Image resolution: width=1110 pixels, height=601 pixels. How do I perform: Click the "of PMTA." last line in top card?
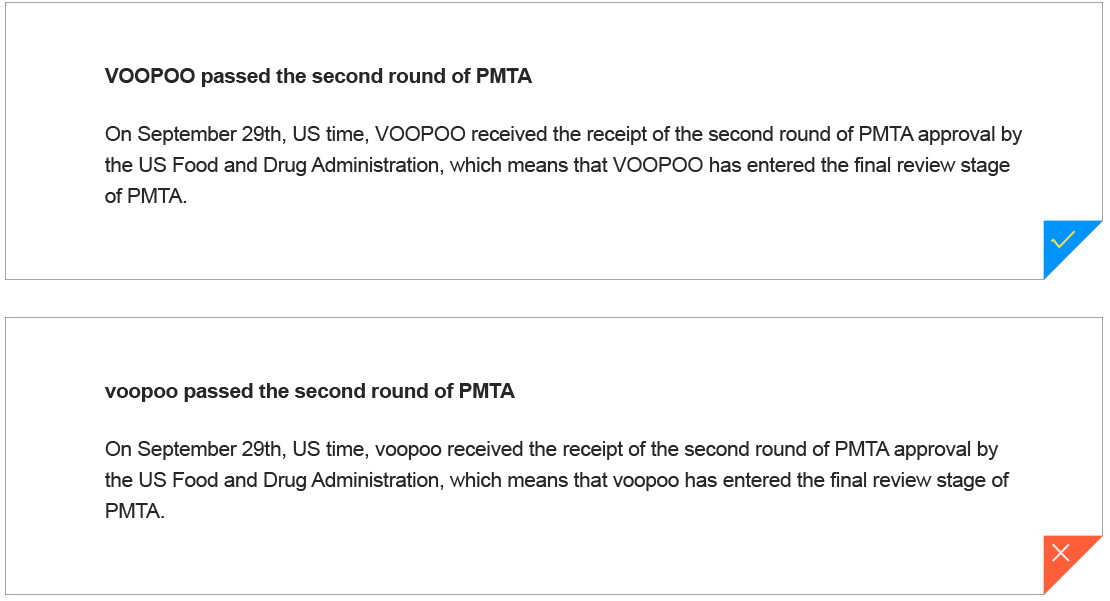146,196
